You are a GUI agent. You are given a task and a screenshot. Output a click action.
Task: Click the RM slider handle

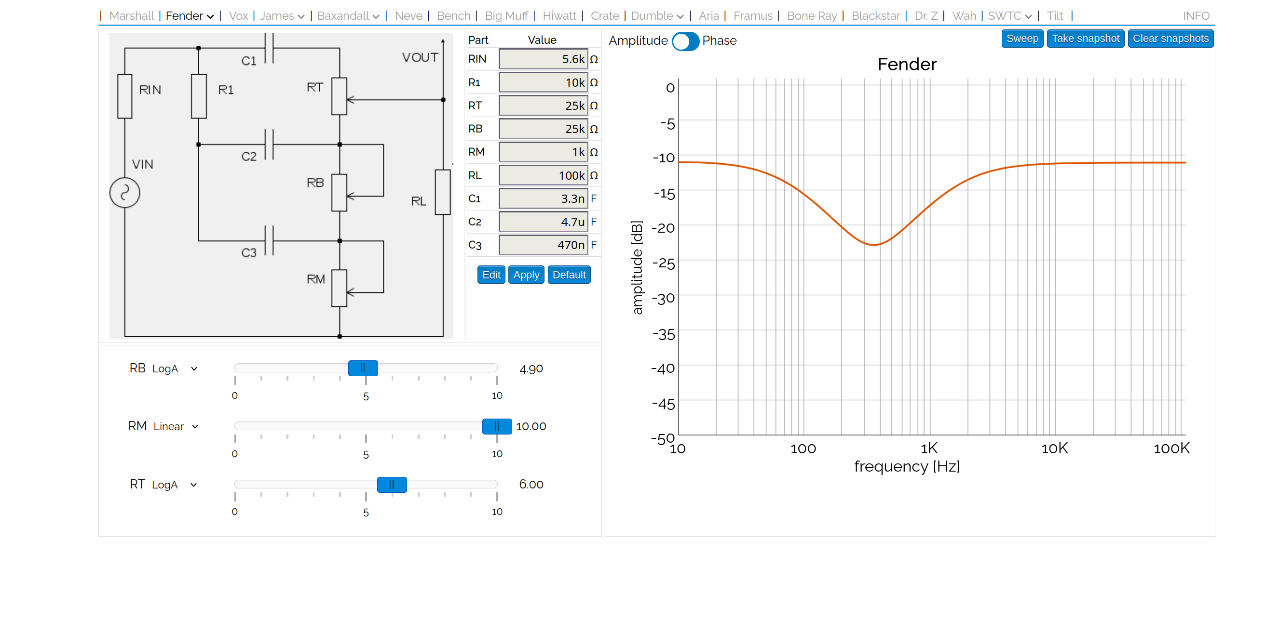[x=497, y=426]
